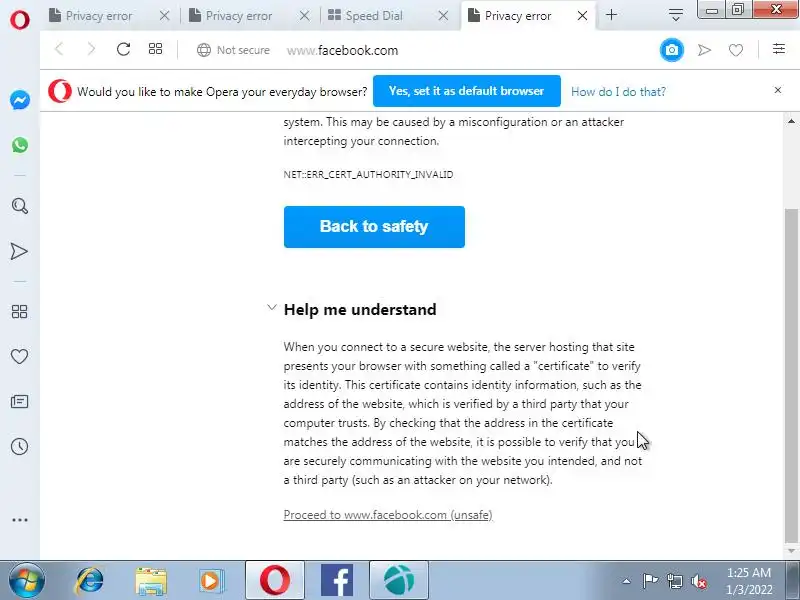Click the www.facebook.com address field
This screenshot has width=800, height=600.
point(342,51)
